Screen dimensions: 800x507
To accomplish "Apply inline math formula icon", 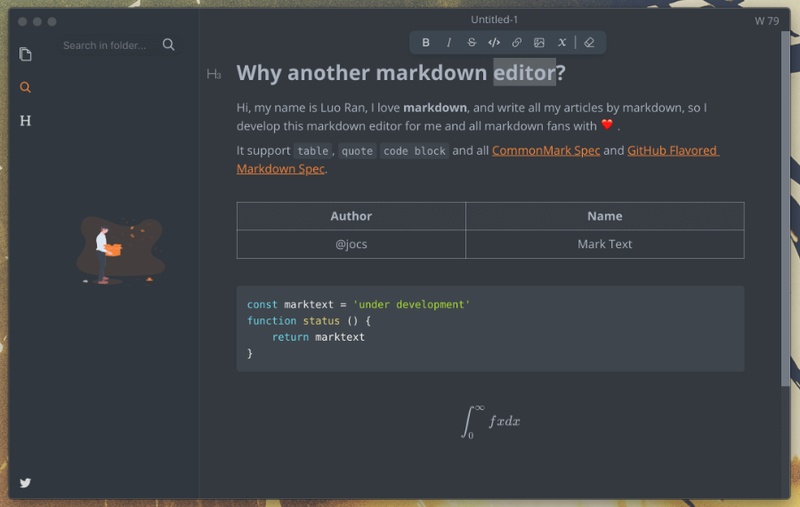I will (x=562, y=43).
